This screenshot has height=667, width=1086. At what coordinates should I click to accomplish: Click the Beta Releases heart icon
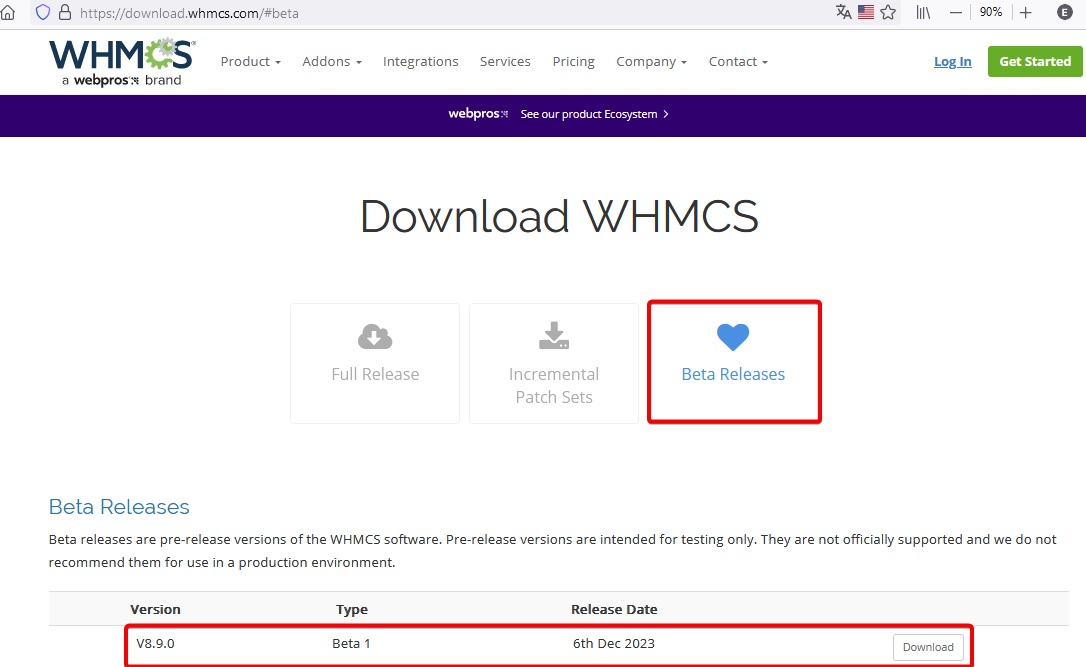tap(733, 337)
